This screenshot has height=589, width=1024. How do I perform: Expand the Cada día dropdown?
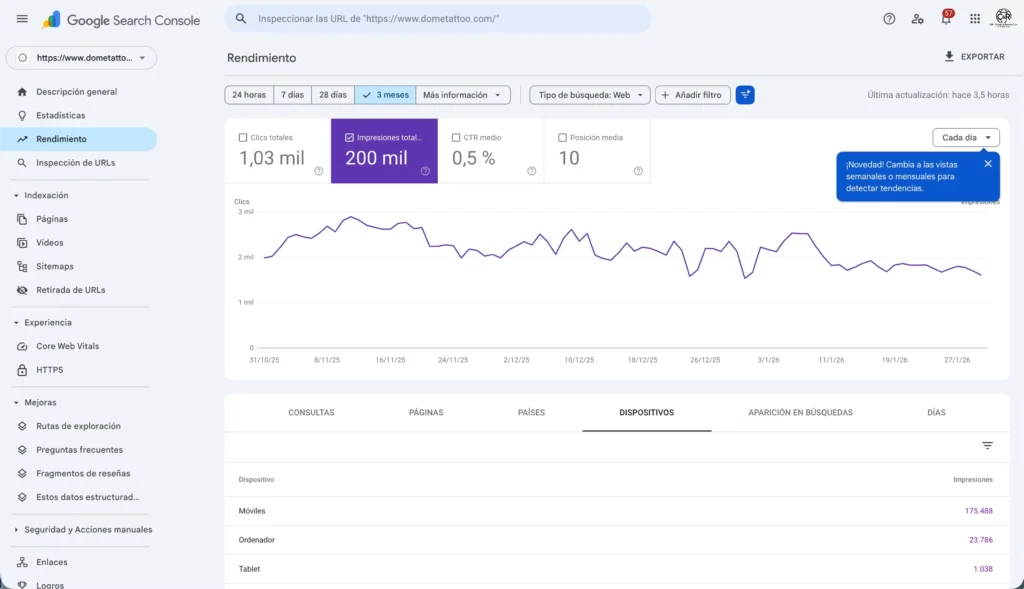pyautogui.click(x=965, y=138)
